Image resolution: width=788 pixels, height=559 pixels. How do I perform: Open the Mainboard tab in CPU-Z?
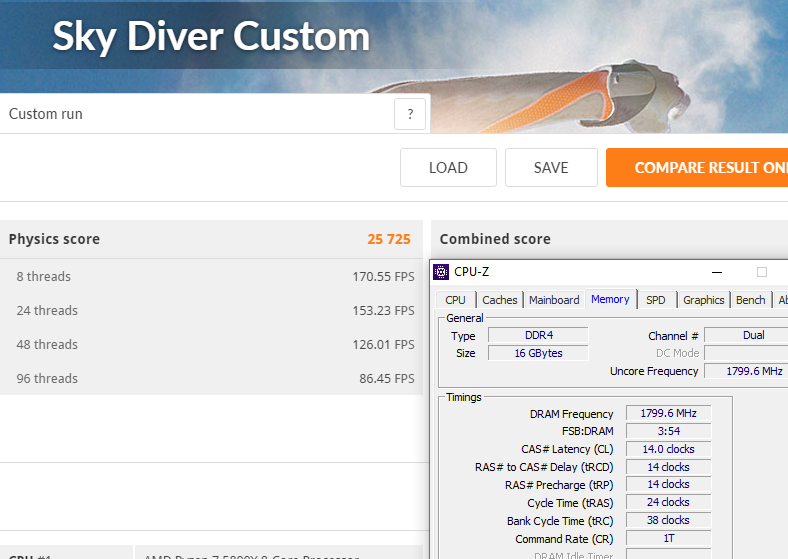pos(554,300)
